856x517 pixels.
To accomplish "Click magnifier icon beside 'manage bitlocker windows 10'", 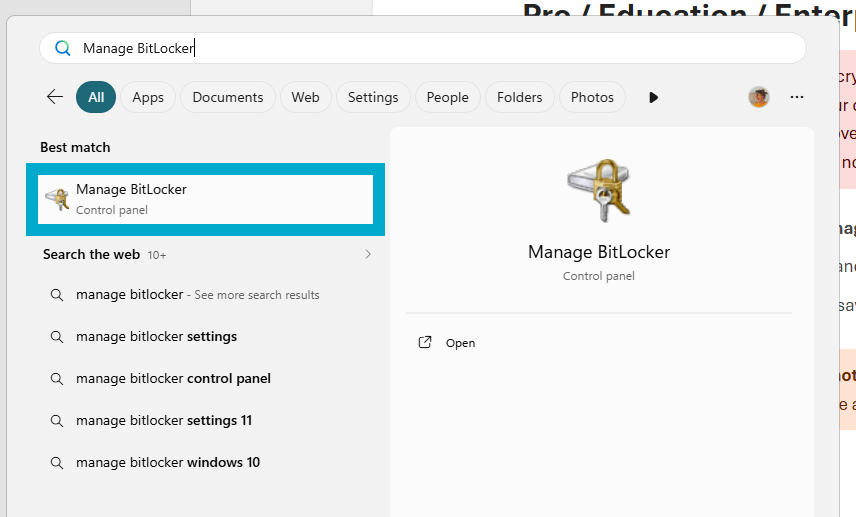I will [x=57, y=462].
